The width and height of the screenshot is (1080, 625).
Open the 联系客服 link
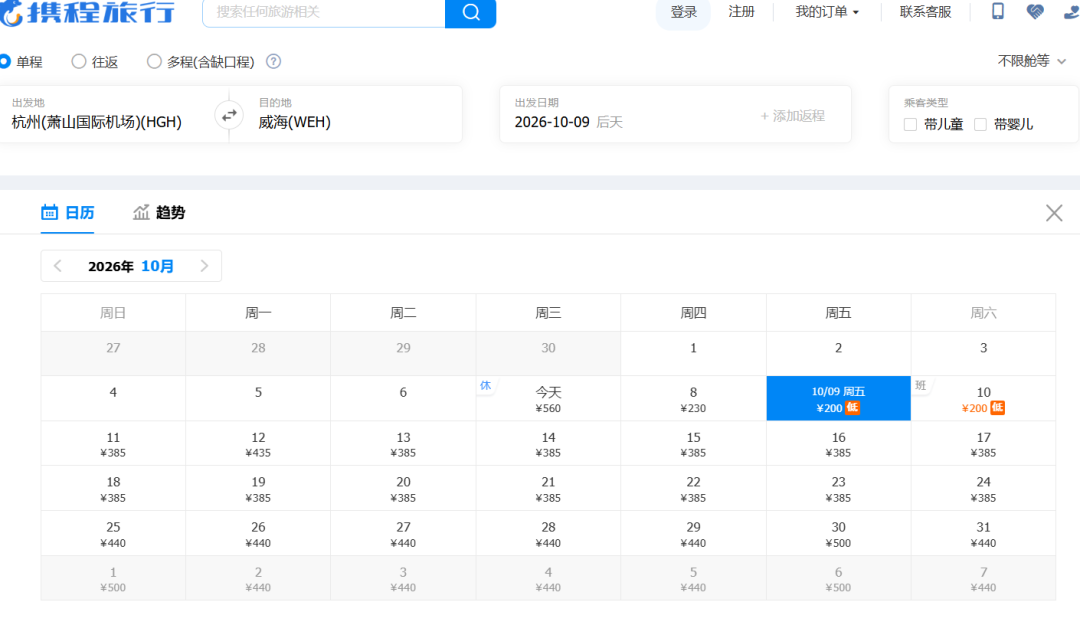point(925,12)
